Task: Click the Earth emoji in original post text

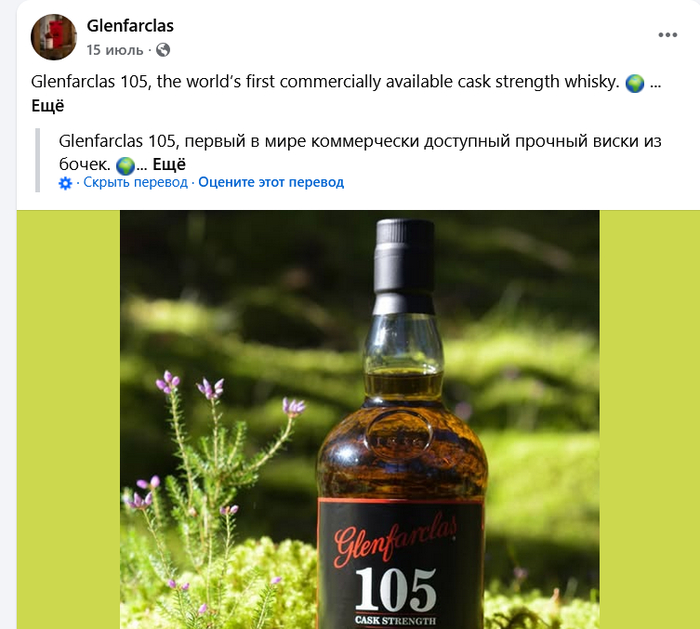Action: [x=634, y=83]
